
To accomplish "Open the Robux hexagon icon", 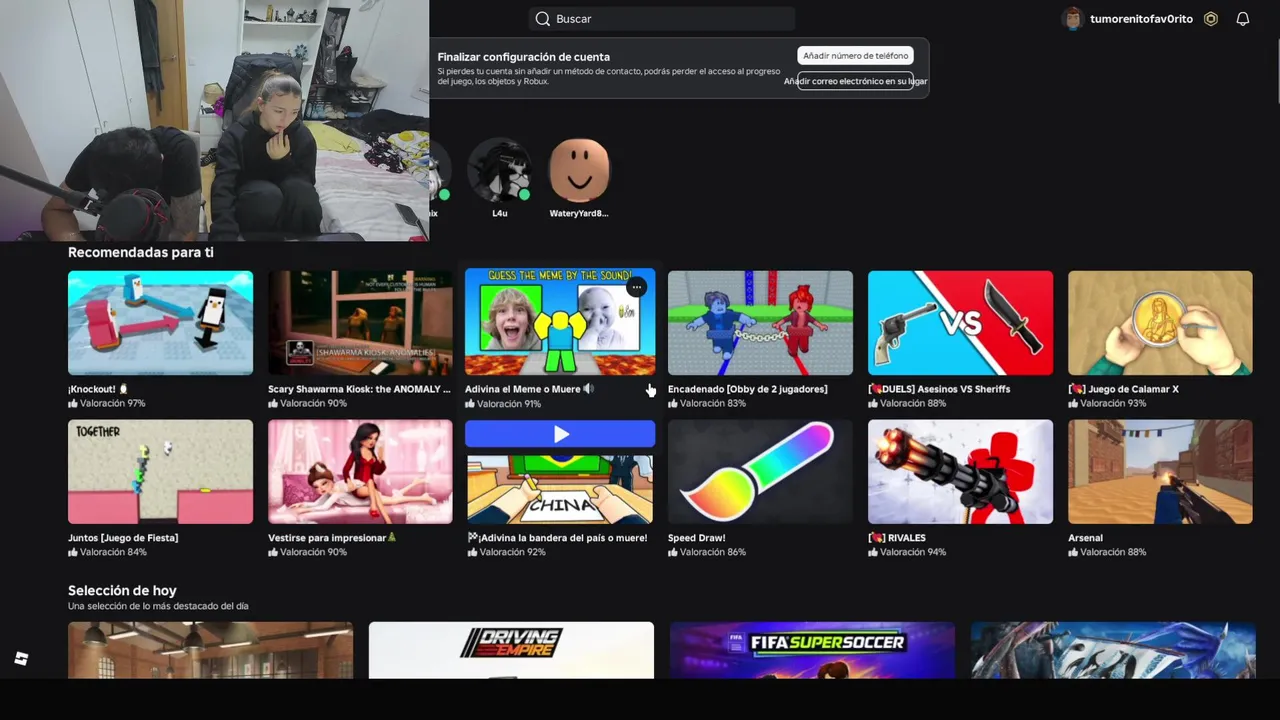I will point(1211,19).
